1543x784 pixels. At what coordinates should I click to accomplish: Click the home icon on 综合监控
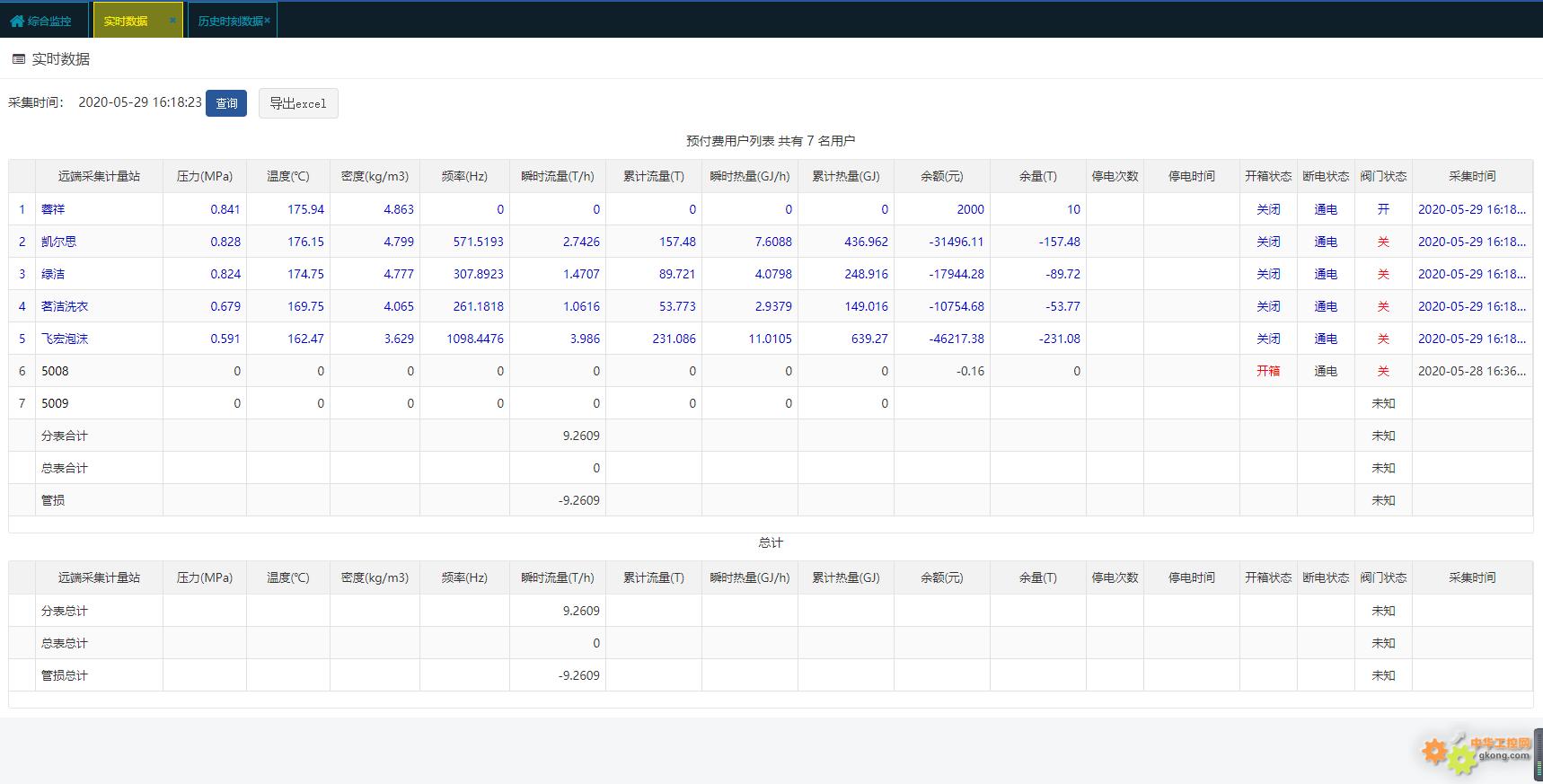(17, 21)
